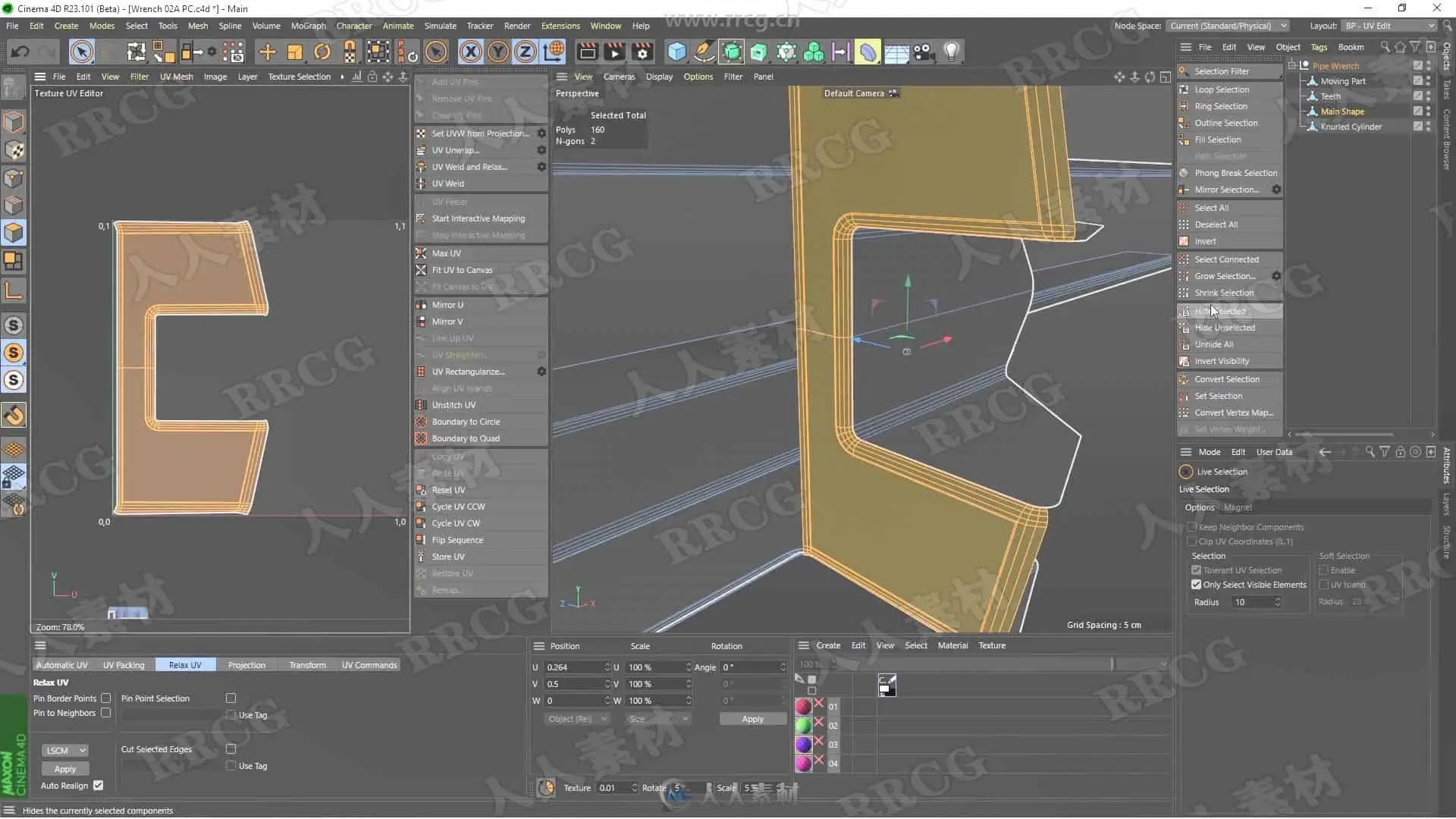Toggle the X axis lock icon
This screenshot has width=1456, height=819.
(470, 52)
